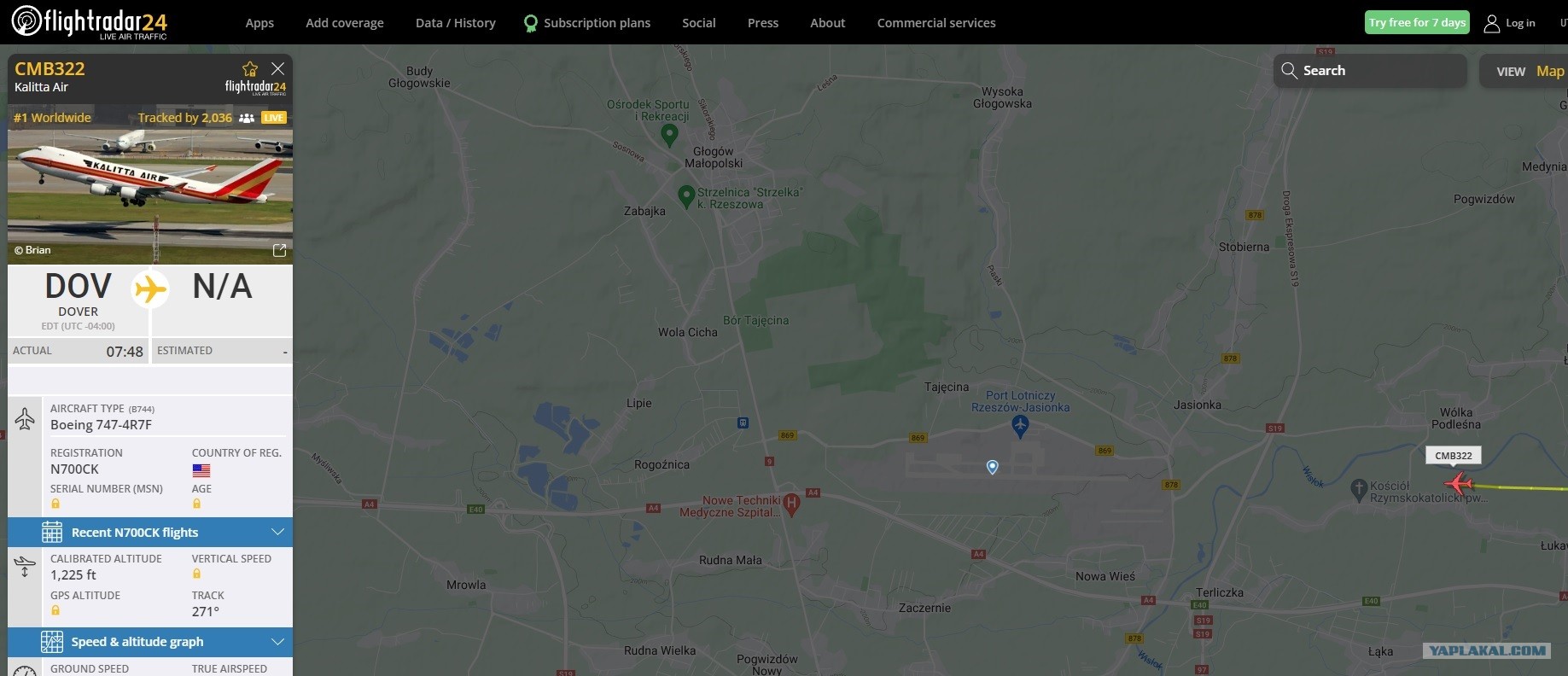
Task: Click the locked Serial Number padlock icon
Action: pyautogui.click(x=55, y=504)
